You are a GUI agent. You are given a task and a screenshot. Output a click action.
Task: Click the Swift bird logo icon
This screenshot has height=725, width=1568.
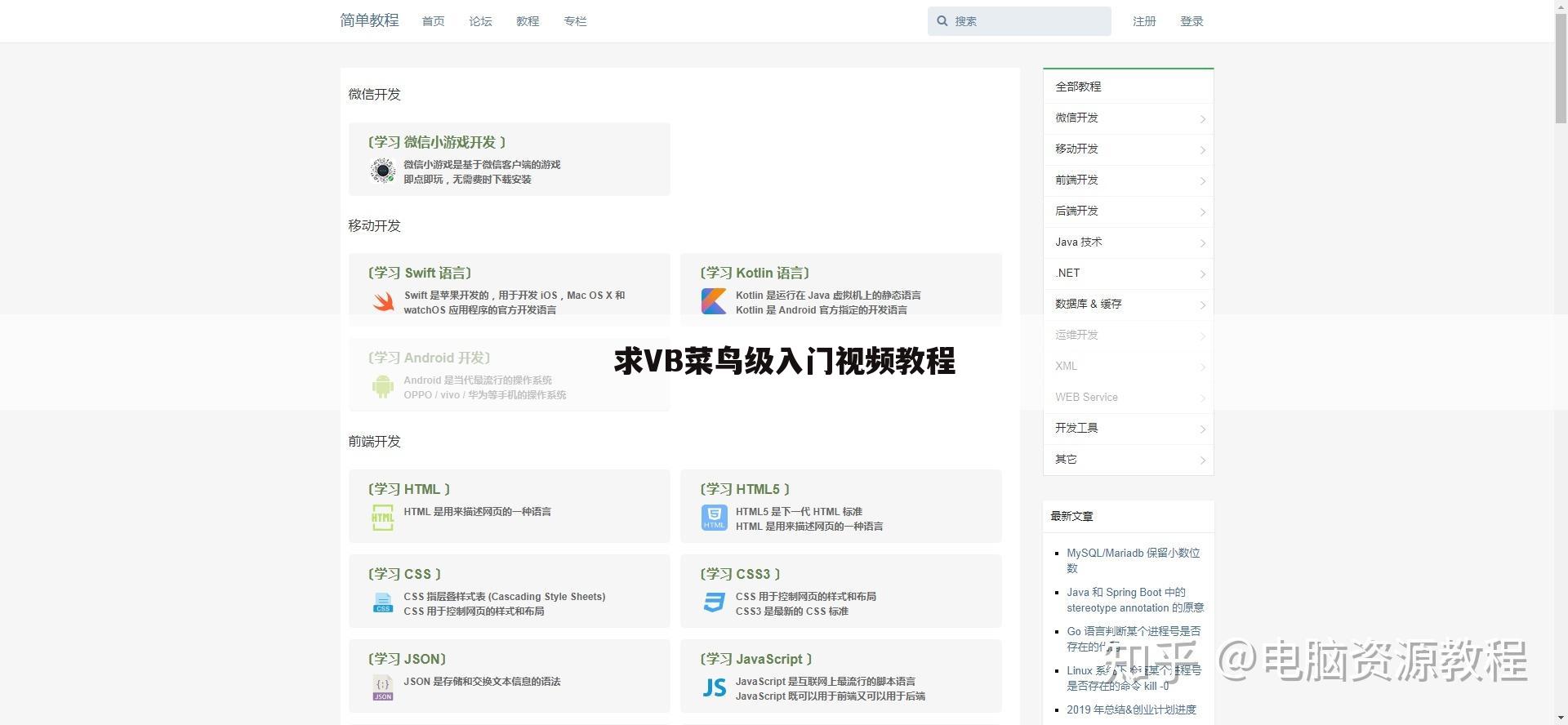coord(383,302)
